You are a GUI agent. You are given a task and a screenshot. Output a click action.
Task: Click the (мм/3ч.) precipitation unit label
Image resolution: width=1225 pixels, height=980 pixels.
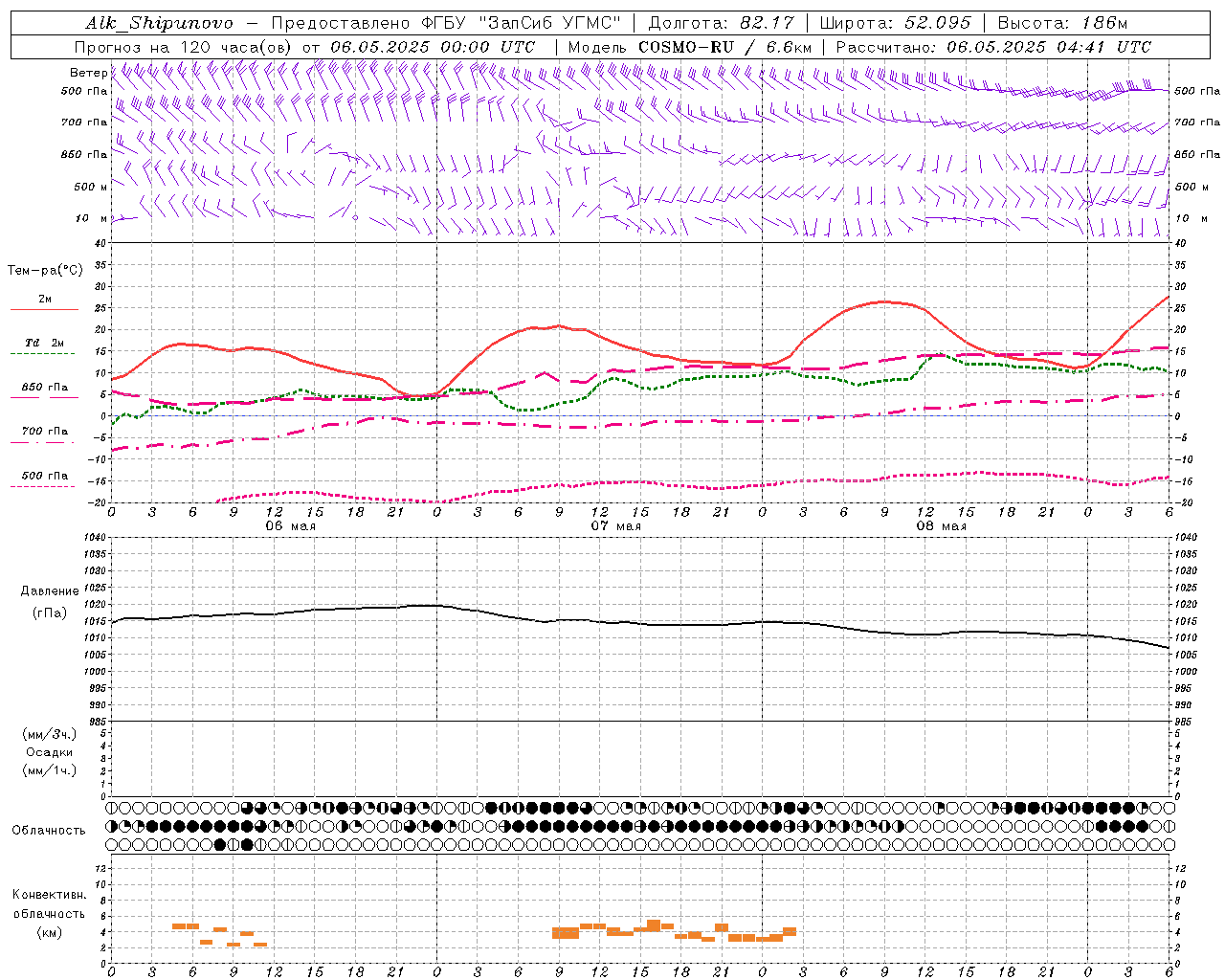50,734
